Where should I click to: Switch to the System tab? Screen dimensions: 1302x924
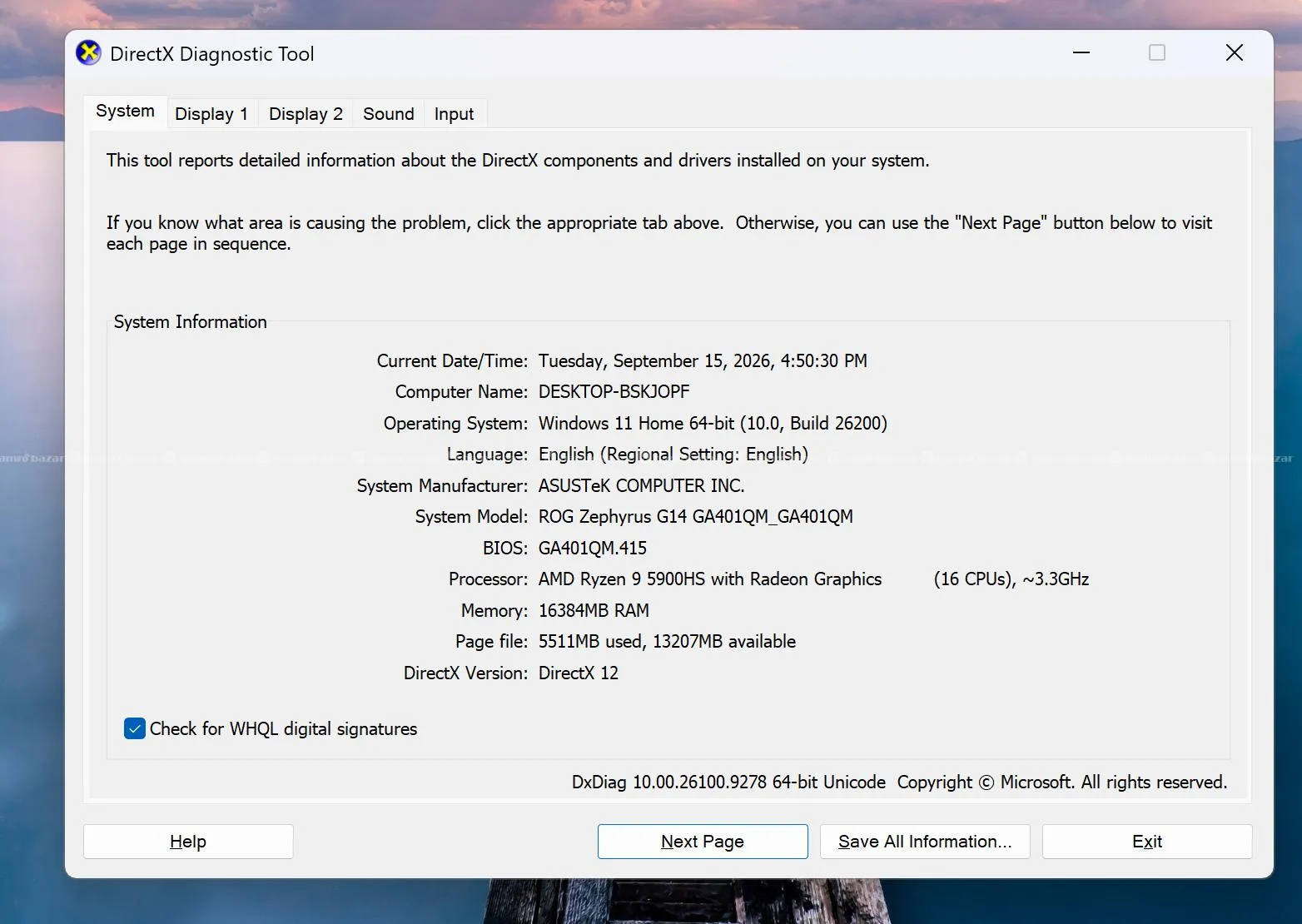tap(125, 112)
